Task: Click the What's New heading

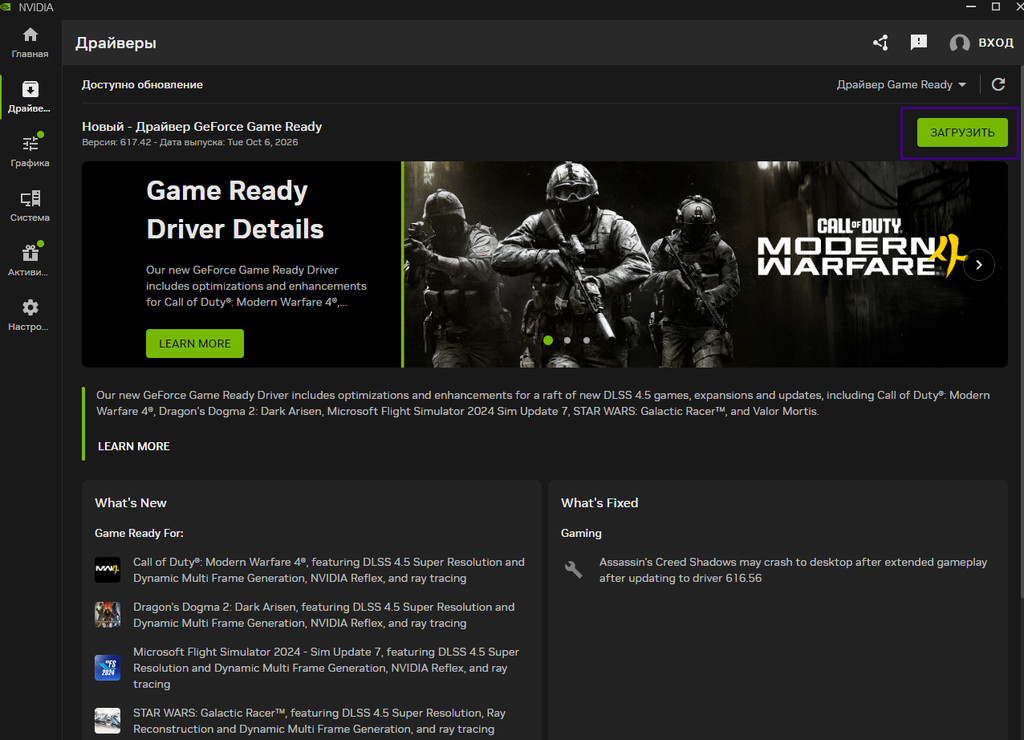Action: tap(131, 503)
